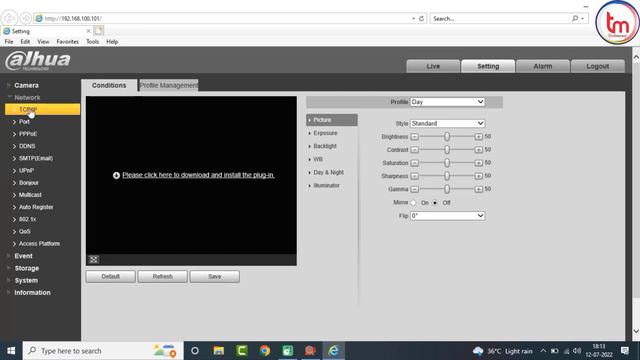640x360 pixels.
Task: Decrease Gamma with minus icon
Action: (x=414, y=189)
